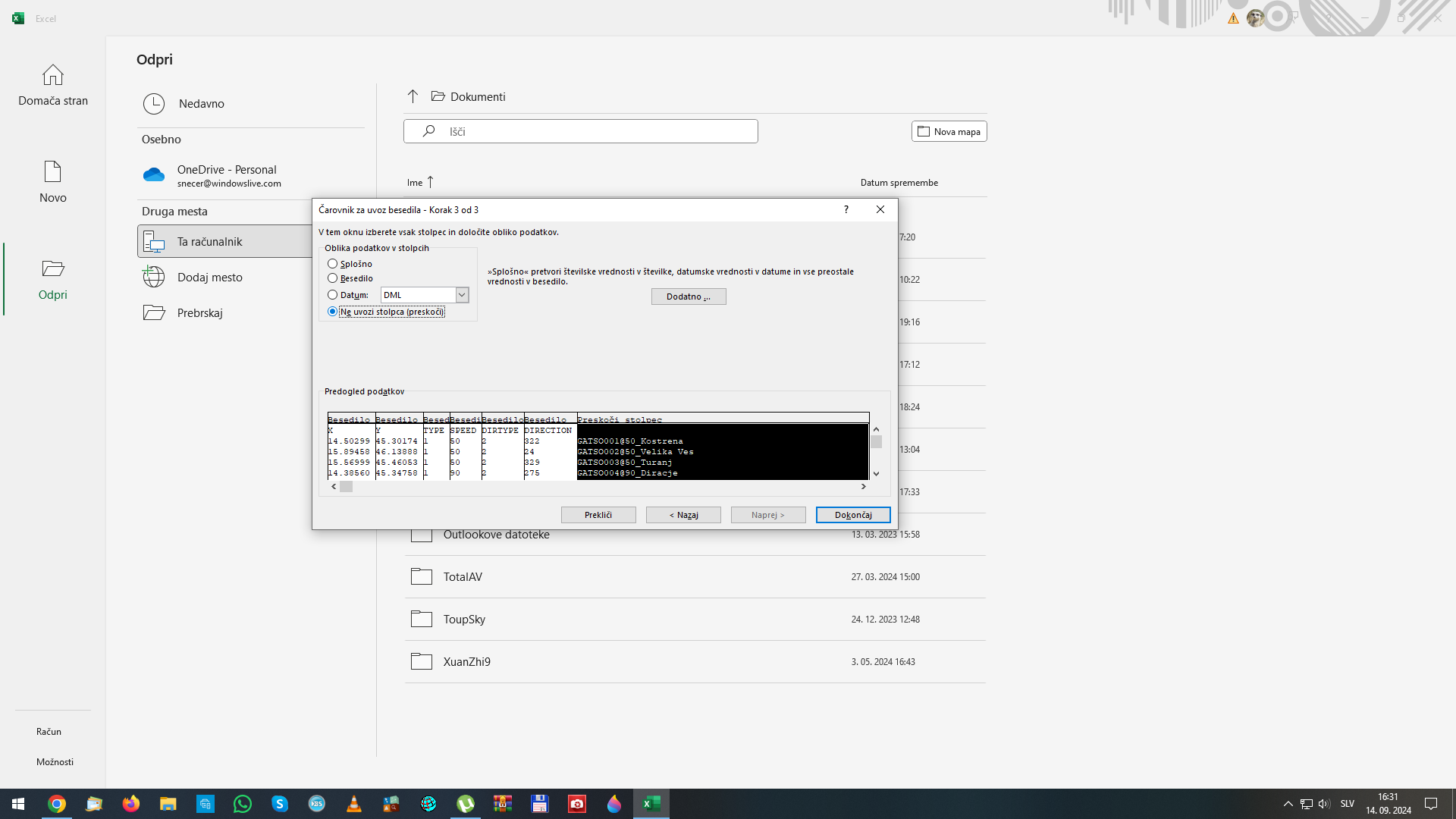Select Ta računalnik location
The height and width of the screenshot is (819, 1456).
225,241
